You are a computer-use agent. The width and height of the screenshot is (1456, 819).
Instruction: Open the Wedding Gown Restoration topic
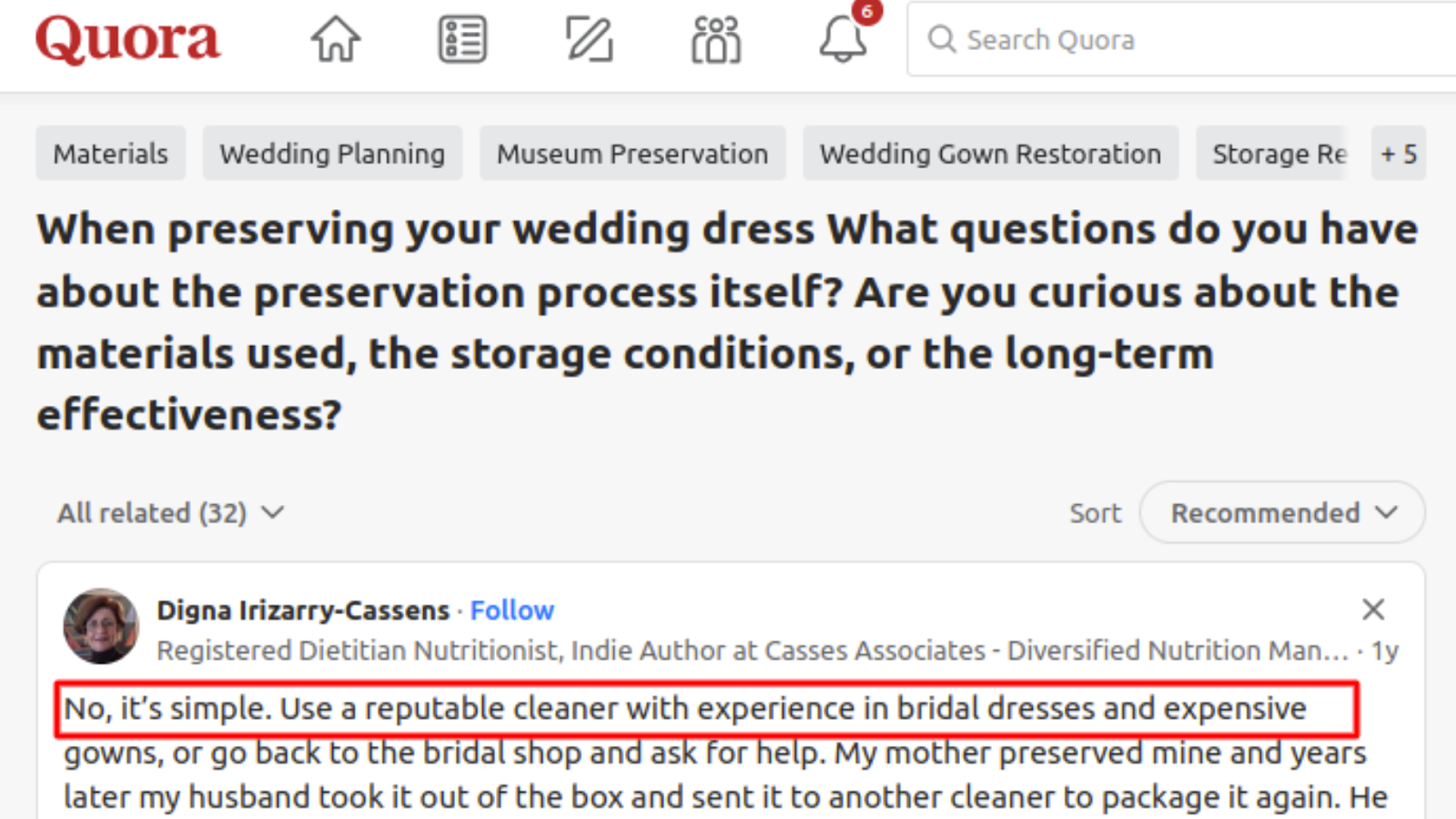click(990, 154)
